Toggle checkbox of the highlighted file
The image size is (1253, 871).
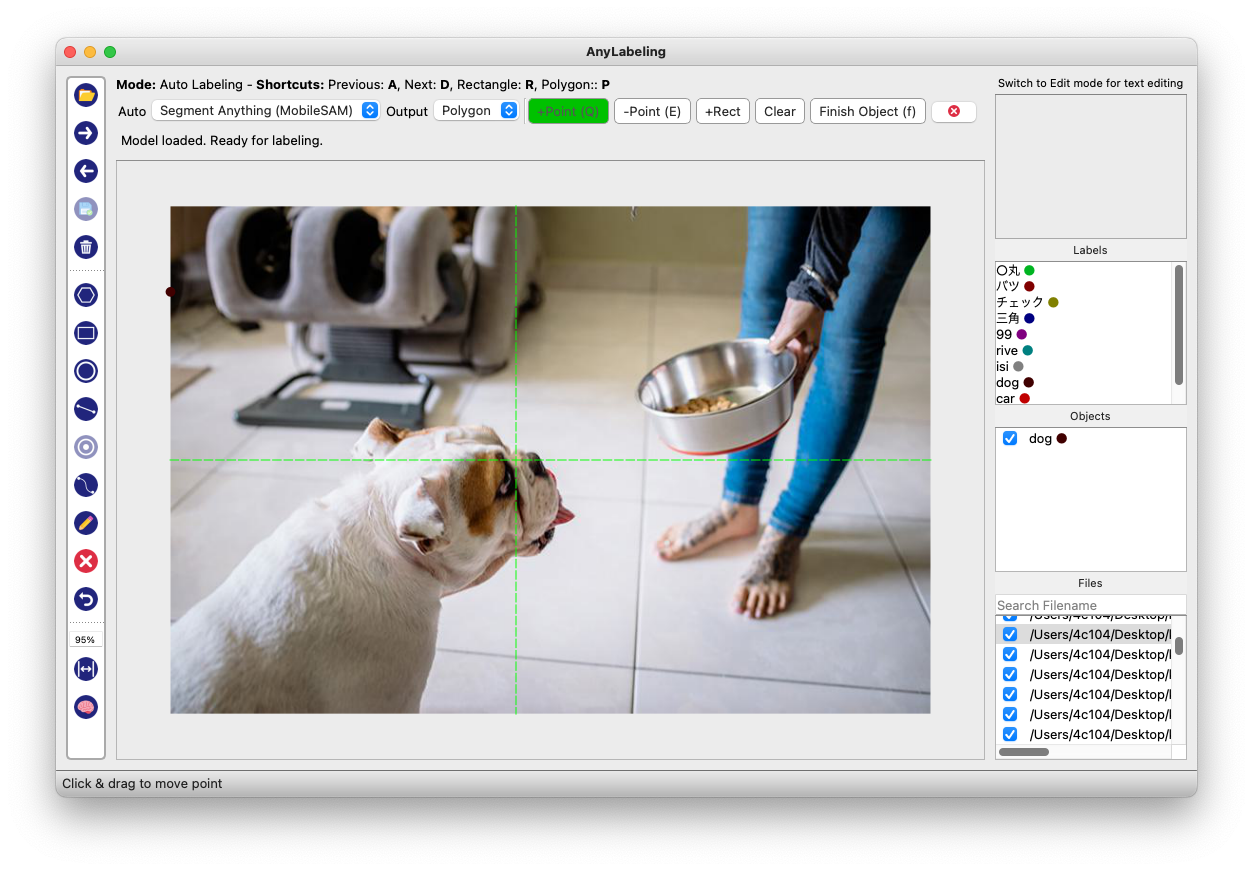point(1010,635)
